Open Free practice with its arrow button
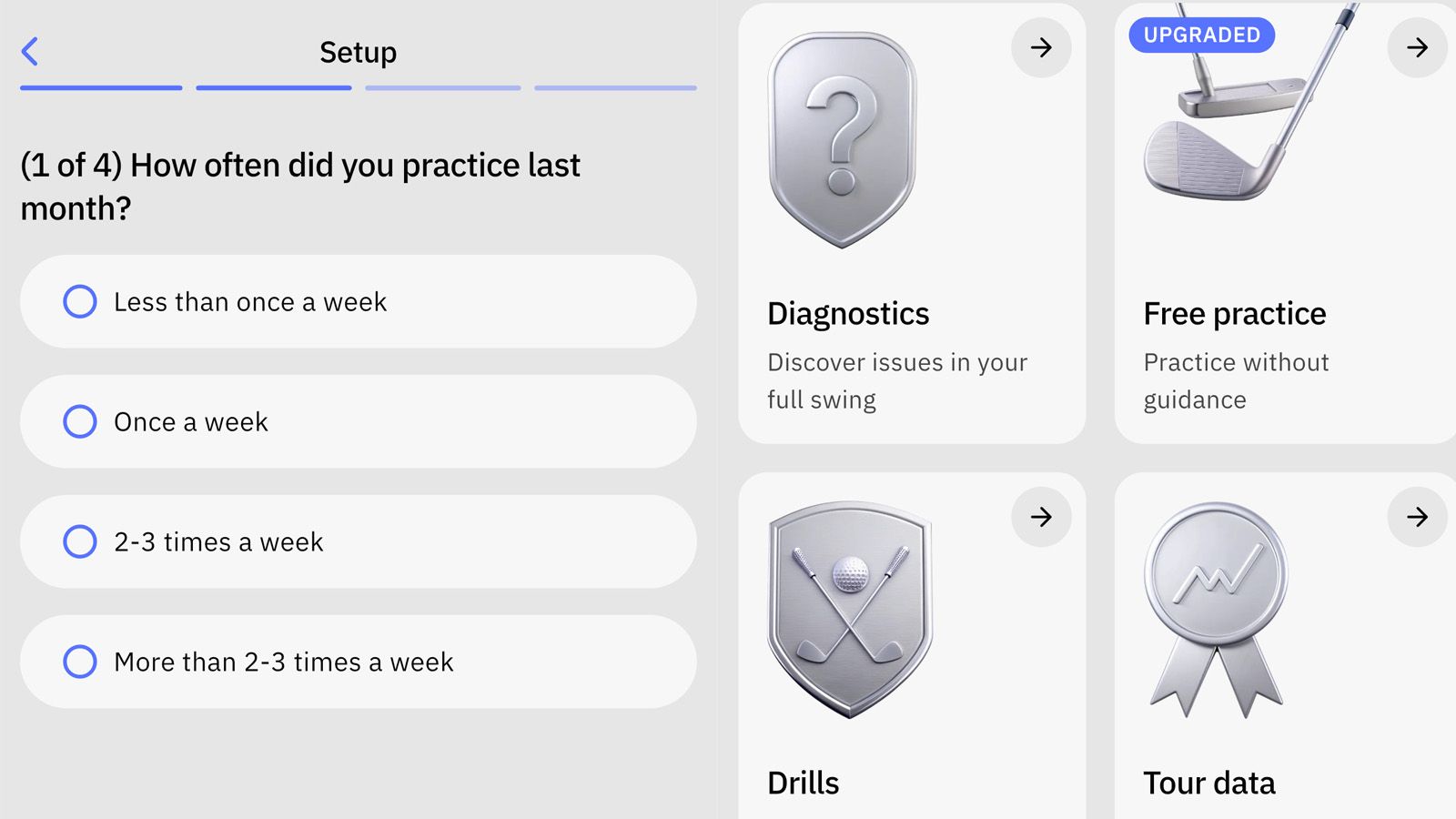The image size is (1456, 819). point(1417,47)
